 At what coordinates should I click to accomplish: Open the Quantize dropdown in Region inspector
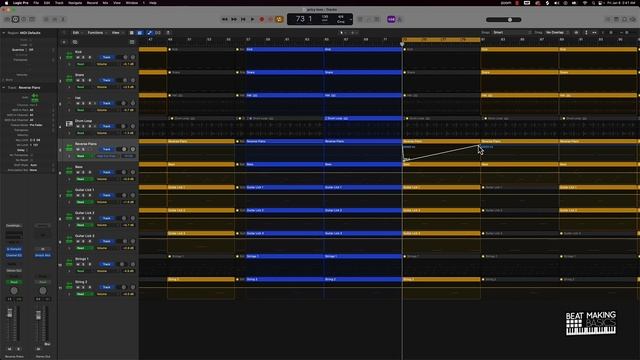tap(41, 50)
